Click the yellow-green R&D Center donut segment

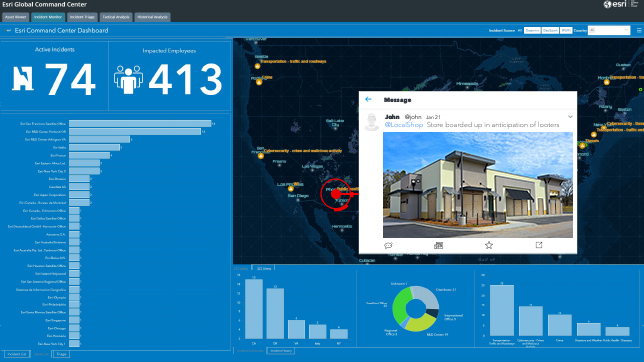click(x=421, y=323)
